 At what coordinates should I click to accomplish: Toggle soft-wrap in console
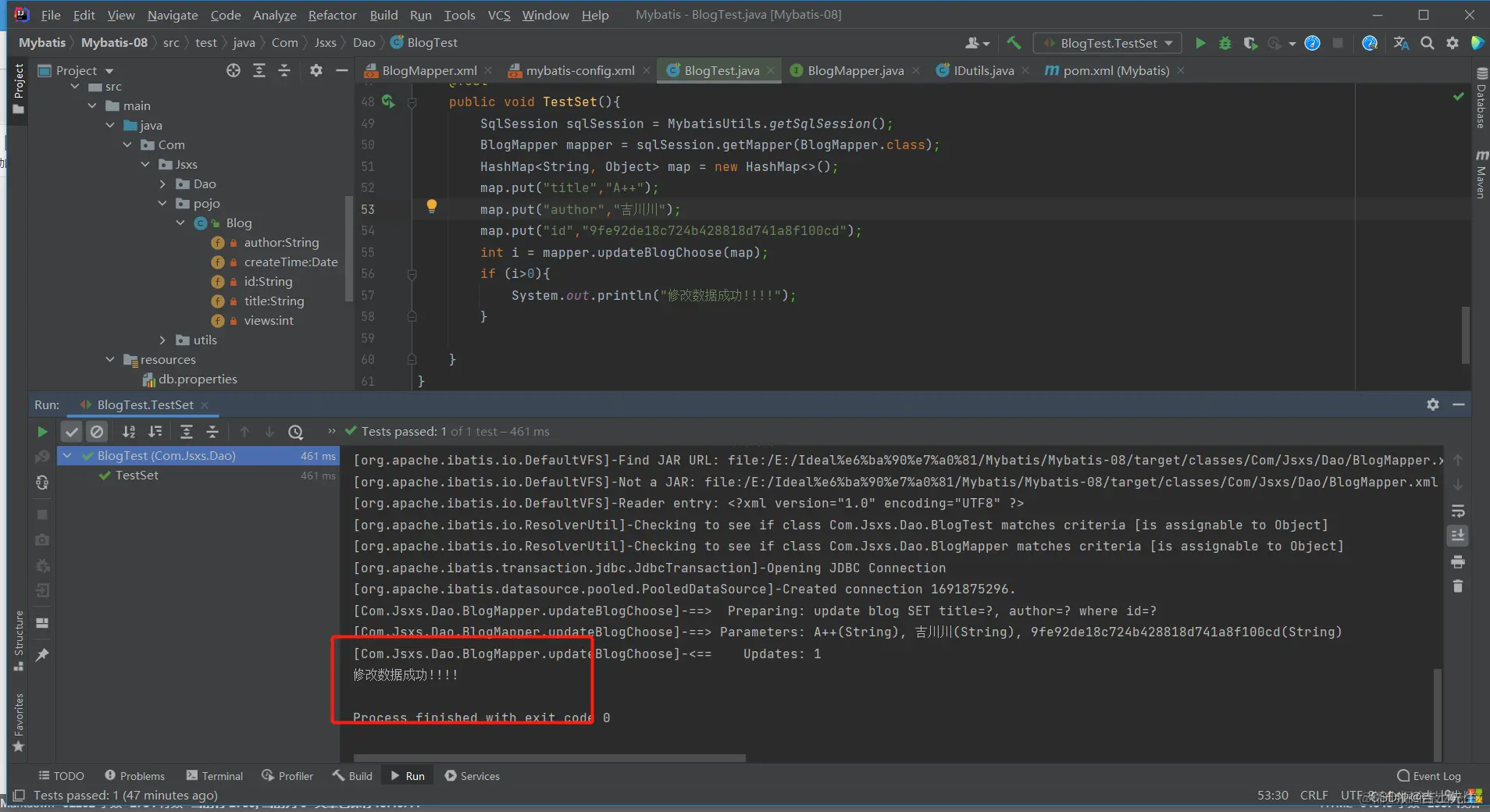[1458, 511]
